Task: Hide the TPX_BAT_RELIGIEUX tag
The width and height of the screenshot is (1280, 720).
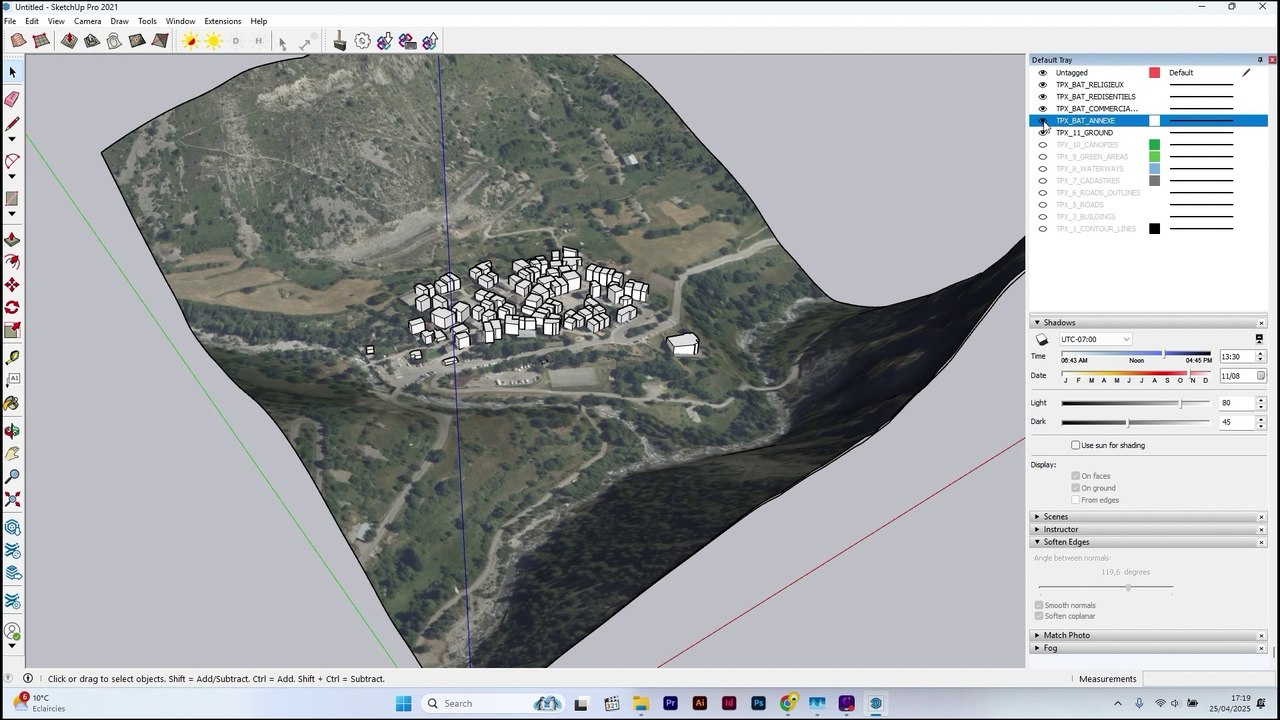Action: [1043, 85]
